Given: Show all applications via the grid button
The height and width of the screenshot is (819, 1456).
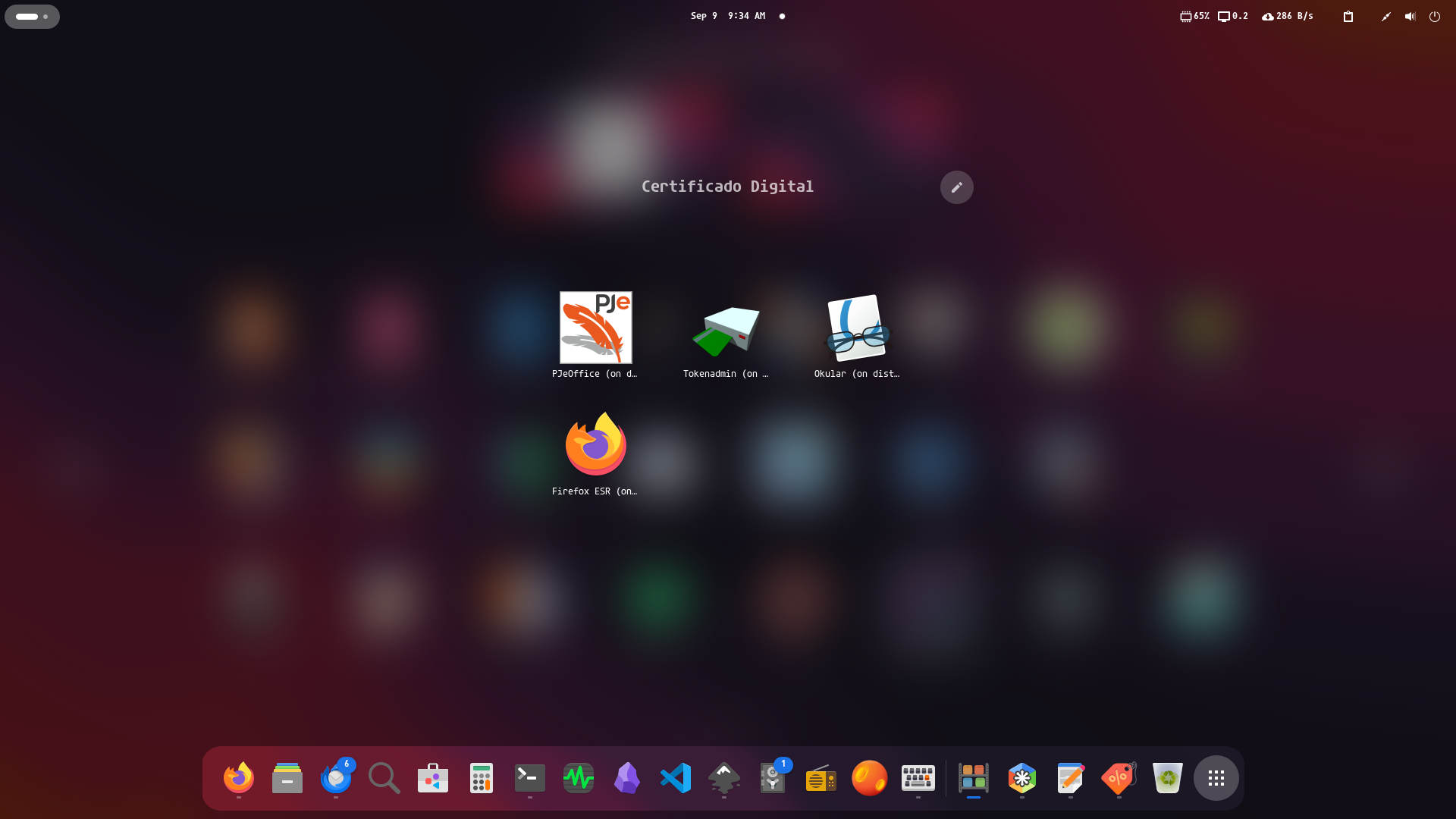Looking at the screenshot, I should click(1216, 778).
